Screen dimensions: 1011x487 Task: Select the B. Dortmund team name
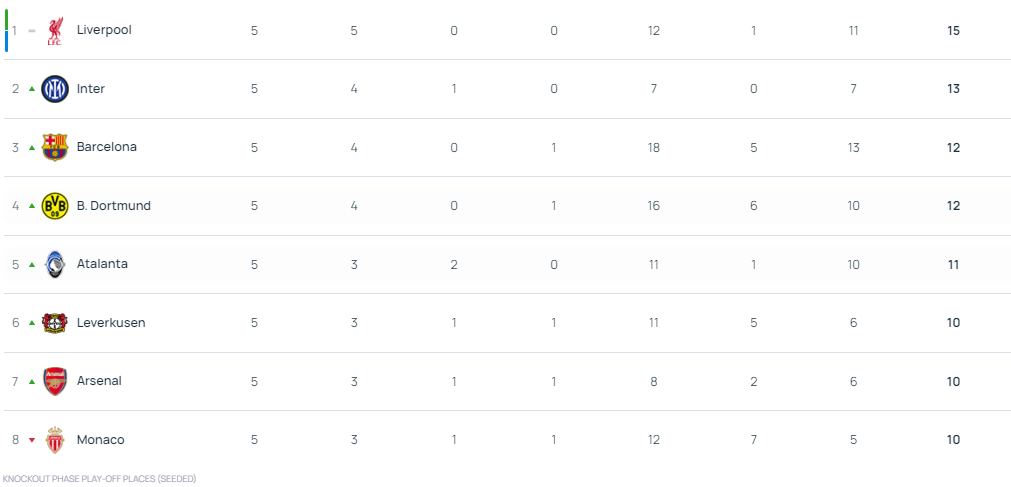(113, 206)
